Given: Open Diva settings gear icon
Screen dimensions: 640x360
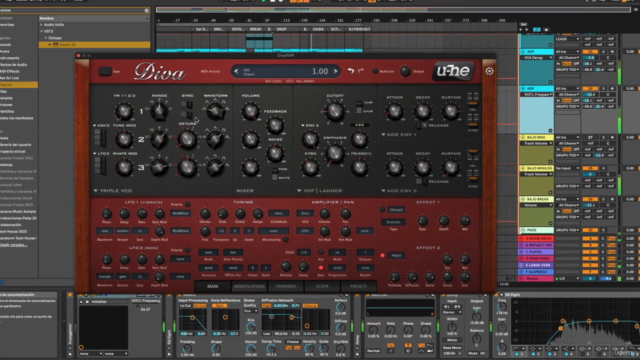Looking at the screenshot, I should pos(489,71).
